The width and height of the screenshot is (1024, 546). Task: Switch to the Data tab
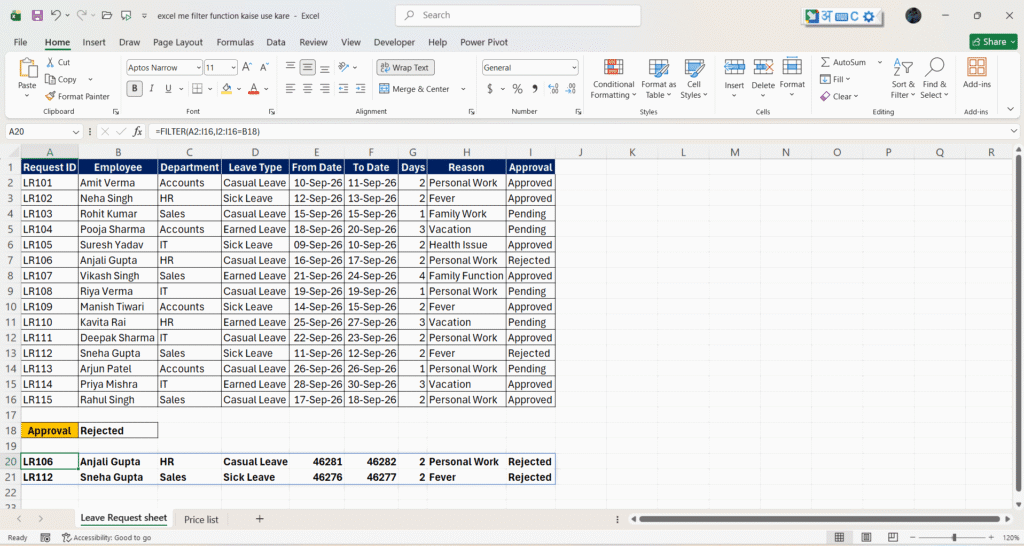(276, 42)
